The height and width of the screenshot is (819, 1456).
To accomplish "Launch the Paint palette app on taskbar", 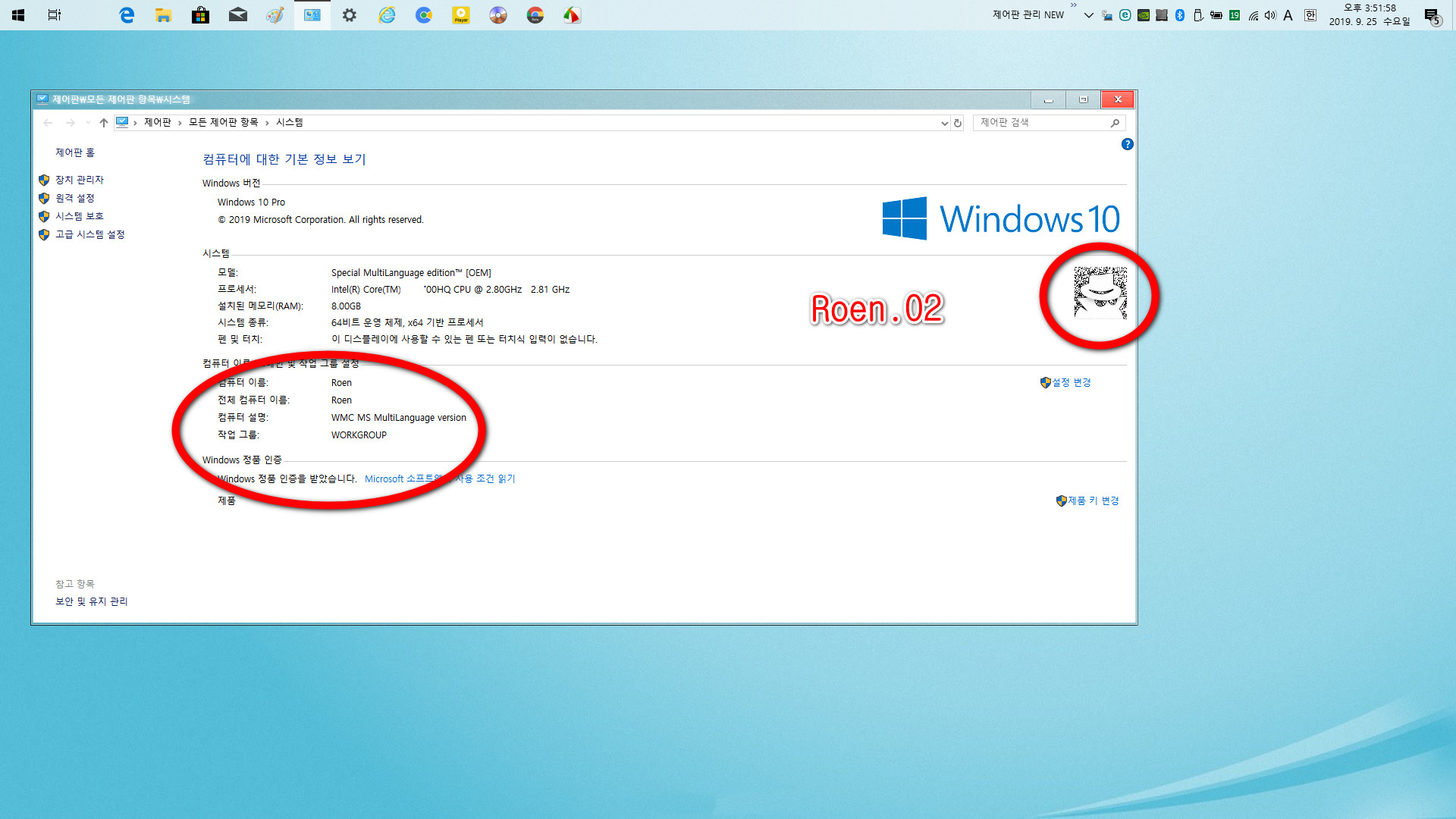I will click(275, 14).
